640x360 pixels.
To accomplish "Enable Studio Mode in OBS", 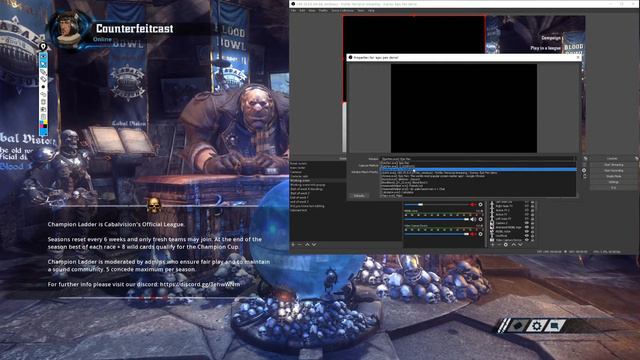I will (613, 176).
